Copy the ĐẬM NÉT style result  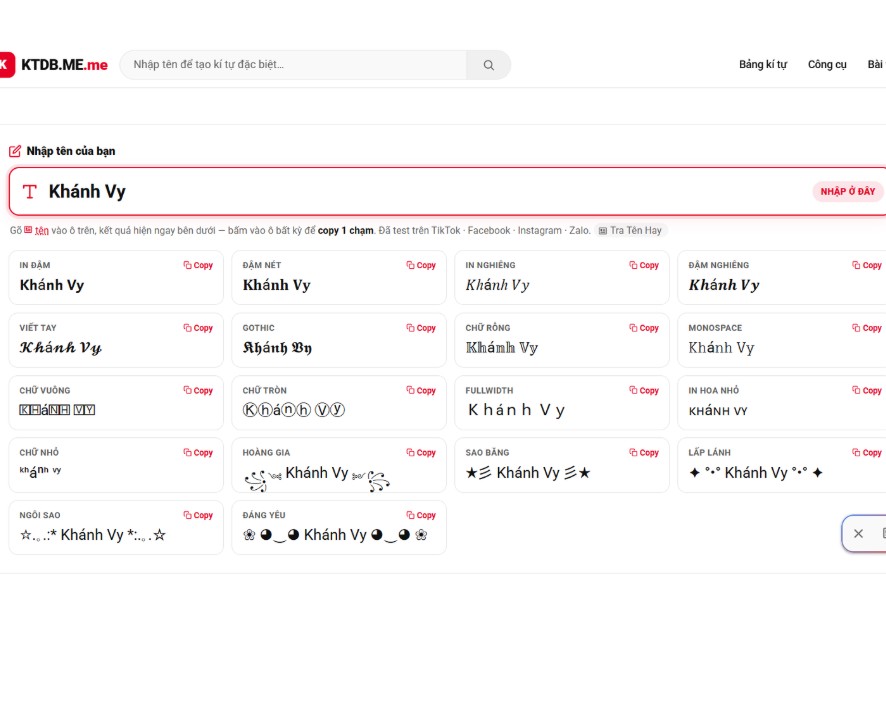422,265
